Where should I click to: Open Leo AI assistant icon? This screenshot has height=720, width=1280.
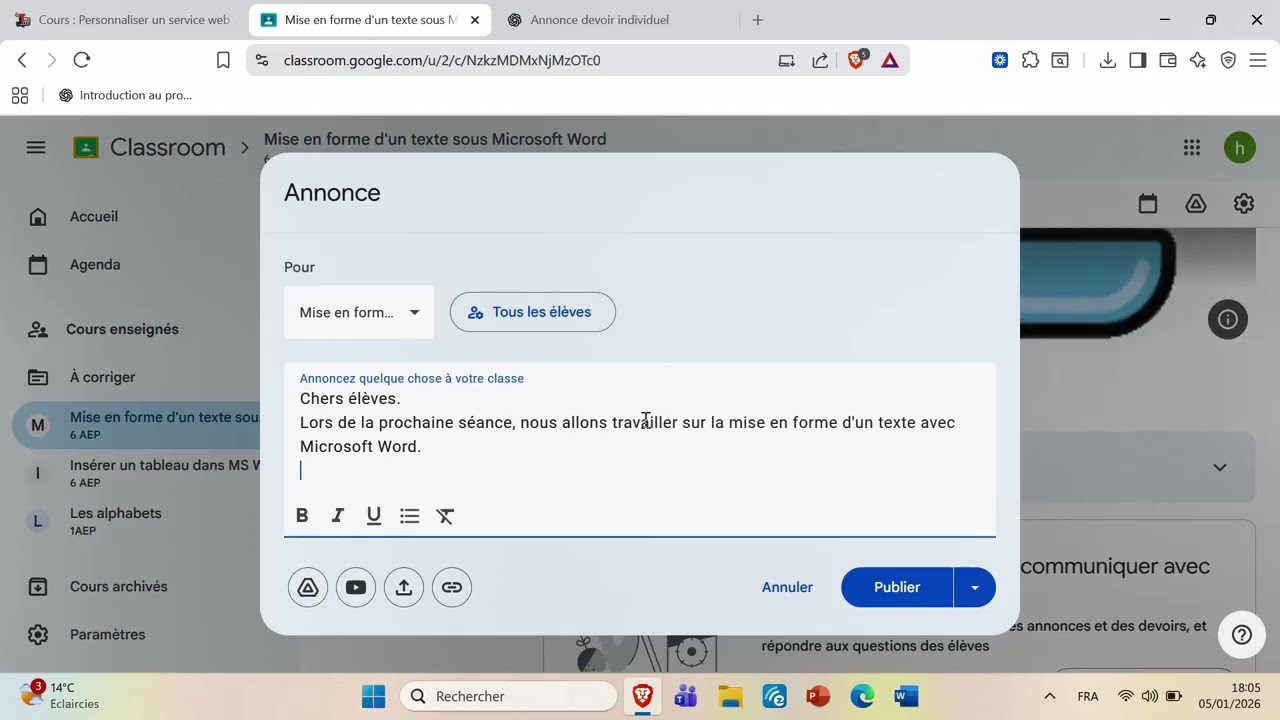1198,60
